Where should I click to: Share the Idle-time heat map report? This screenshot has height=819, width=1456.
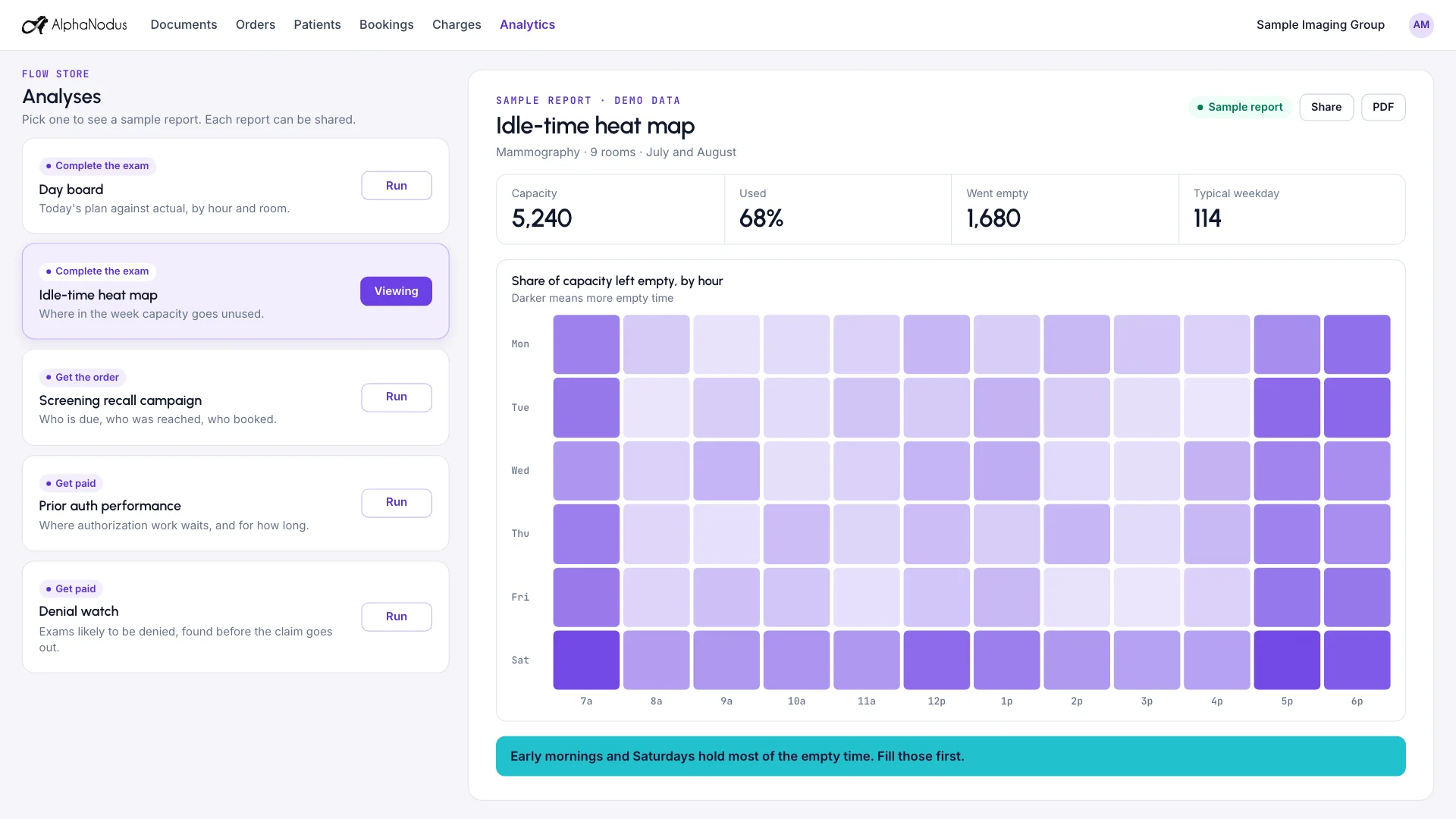[1326, 107]
